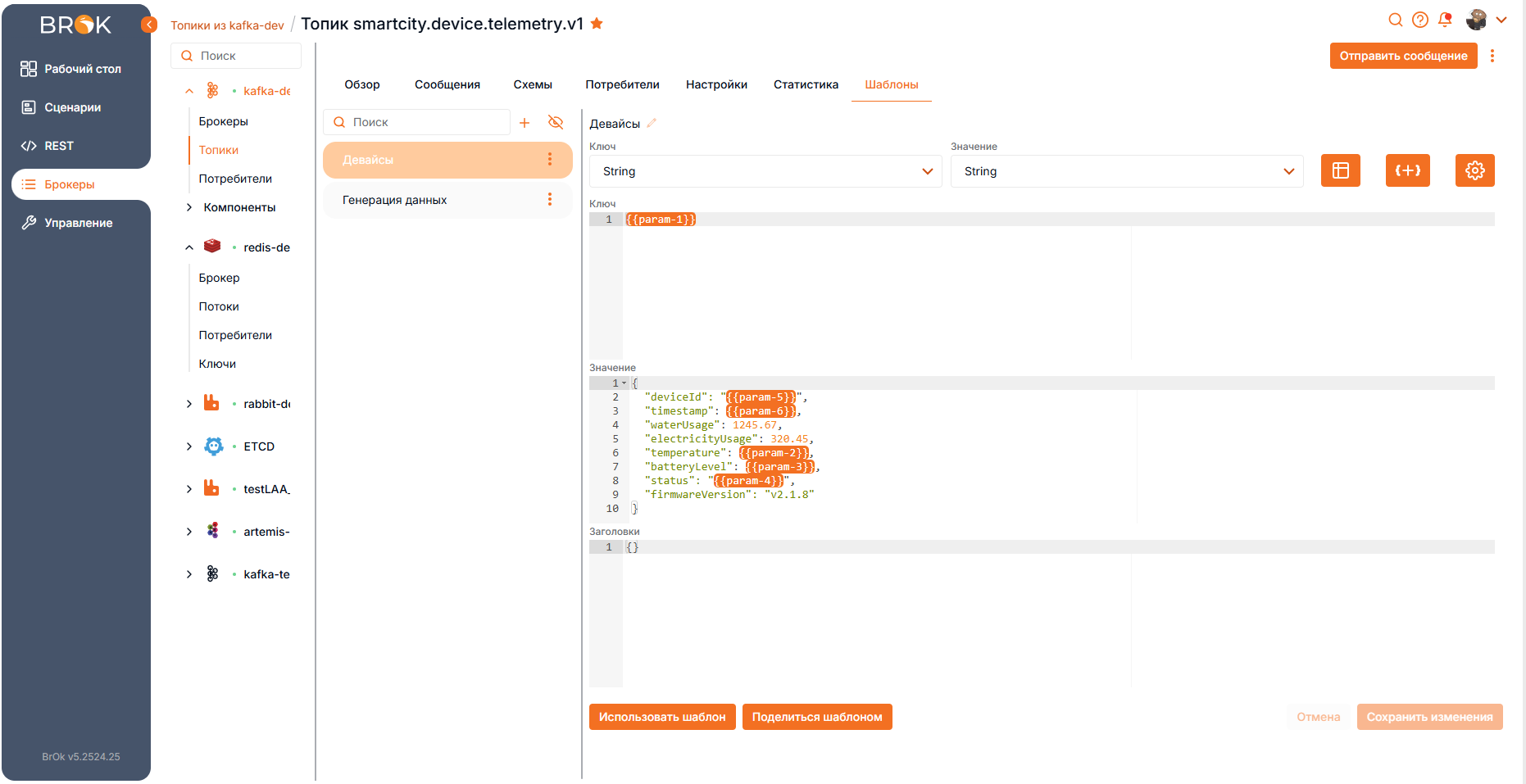
Task: Click the pencil icon to rename Девайсы
Action: click(x=652, y=124)
